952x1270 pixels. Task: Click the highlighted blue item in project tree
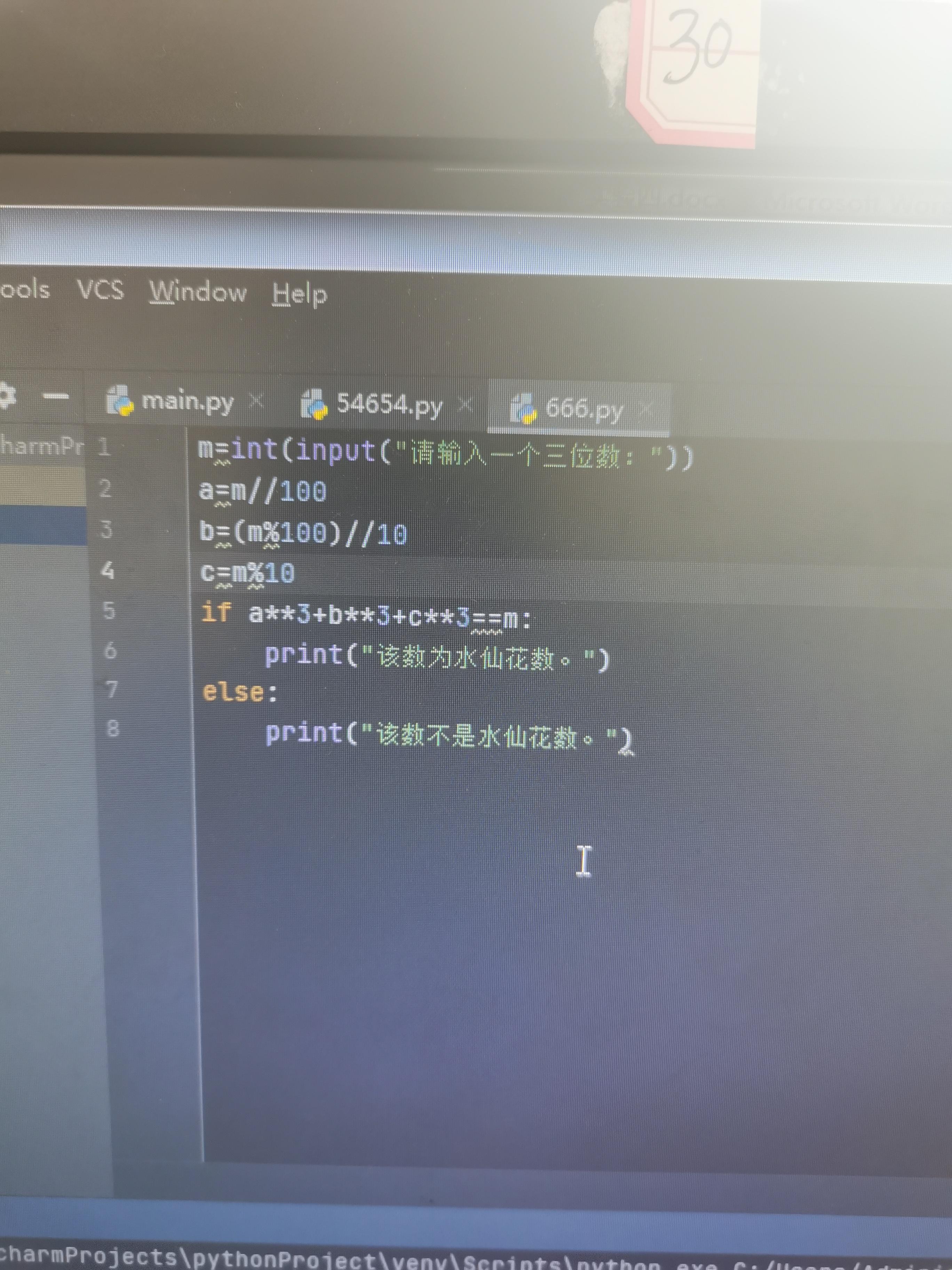[x=43, y=525]
